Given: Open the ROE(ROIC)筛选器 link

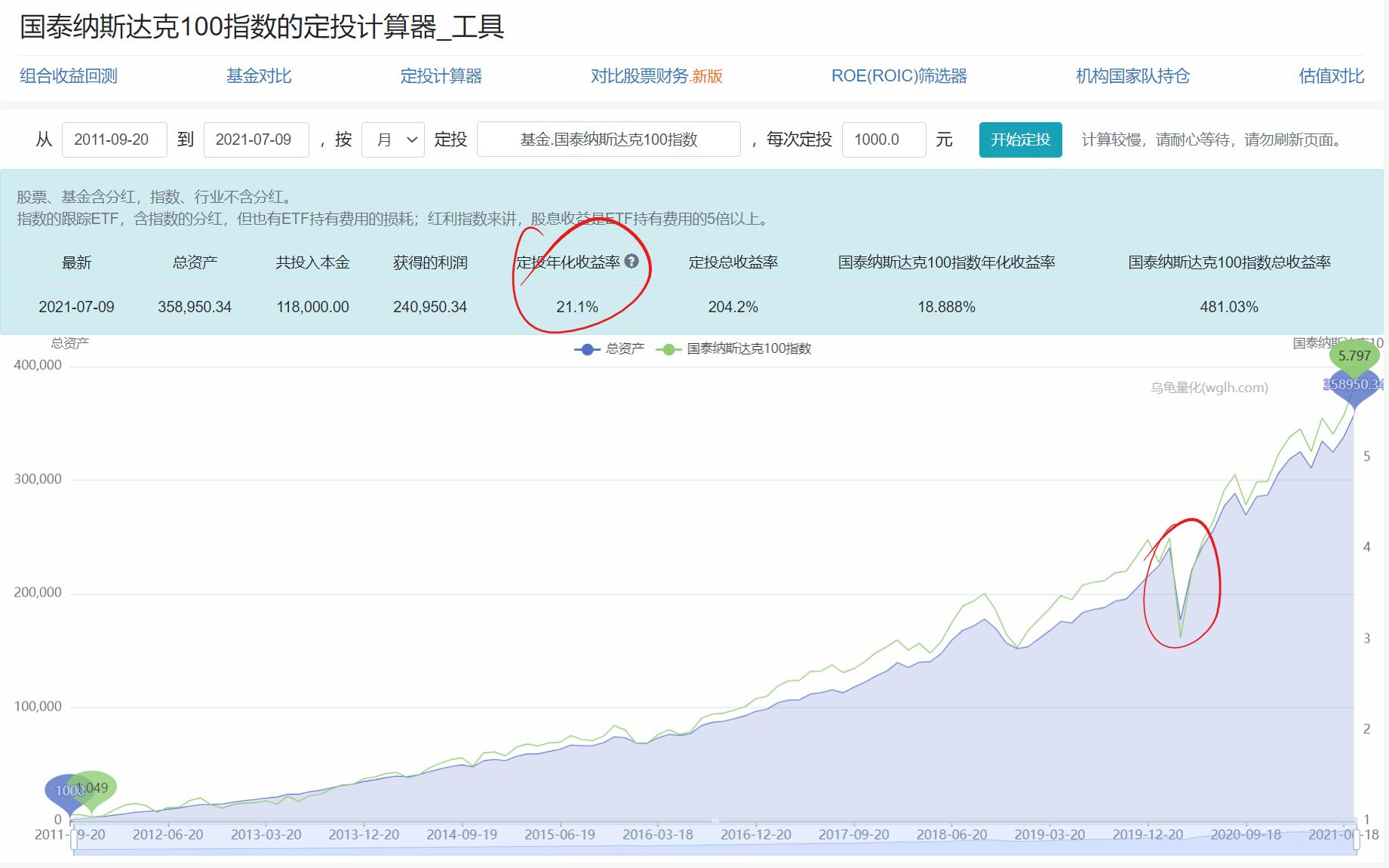Looking at the screenshot, I should [x=900, y=75].
